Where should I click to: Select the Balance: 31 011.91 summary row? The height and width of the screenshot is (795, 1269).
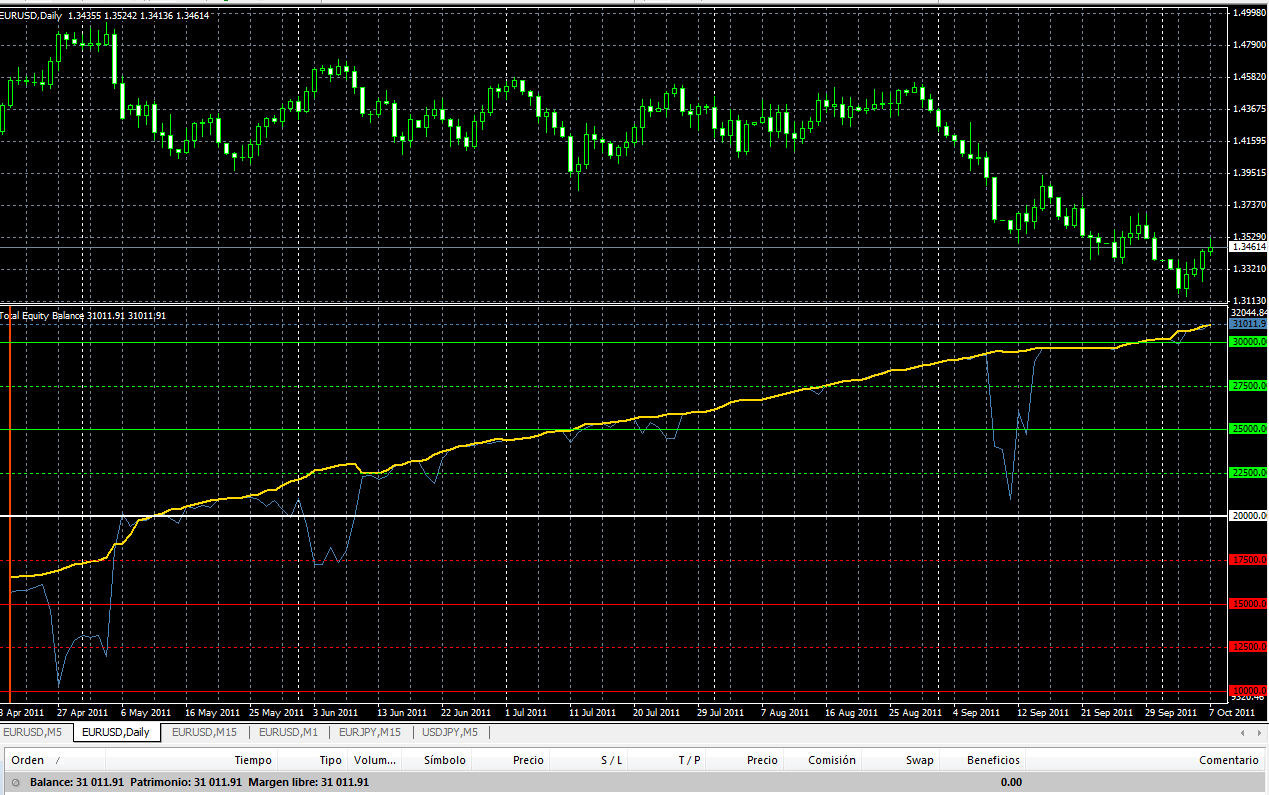pyautogui.click(x=634, y=782)
